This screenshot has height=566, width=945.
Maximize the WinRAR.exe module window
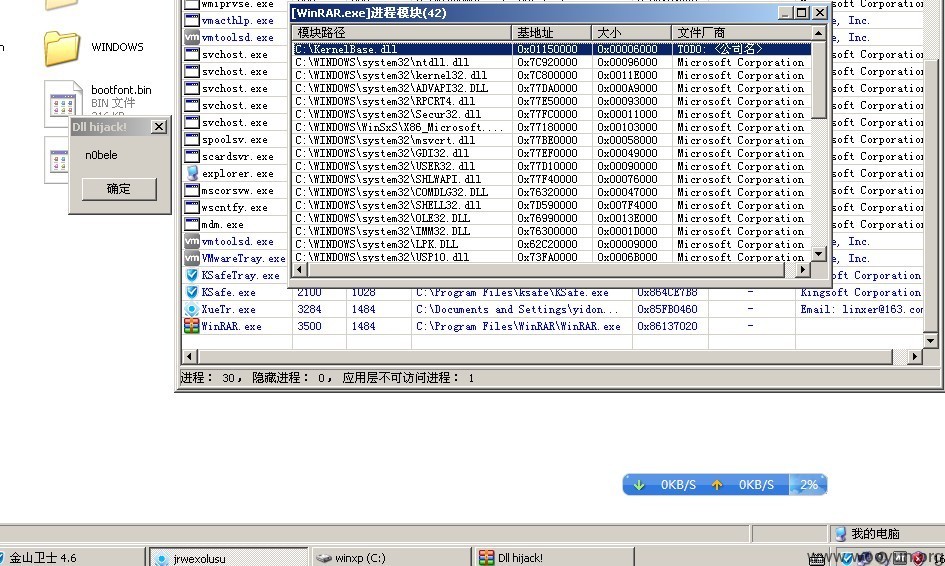[802, 13]
